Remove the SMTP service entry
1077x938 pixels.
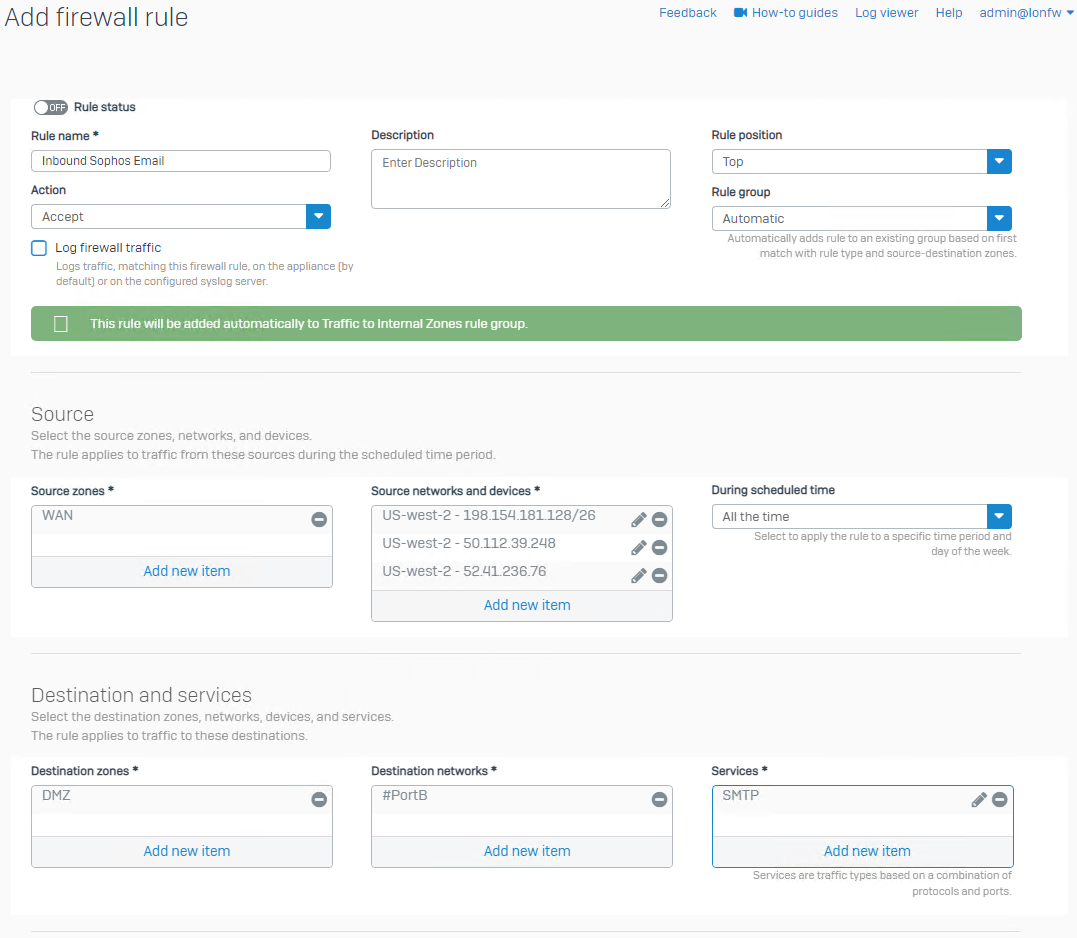pos(999,799)
